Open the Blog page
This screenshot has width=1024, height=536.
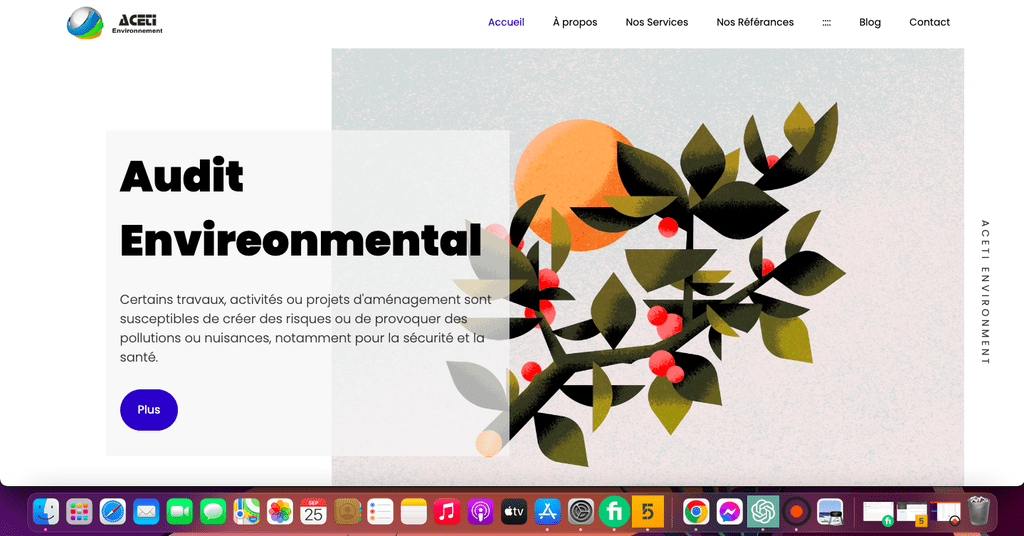tap(870, 22)
